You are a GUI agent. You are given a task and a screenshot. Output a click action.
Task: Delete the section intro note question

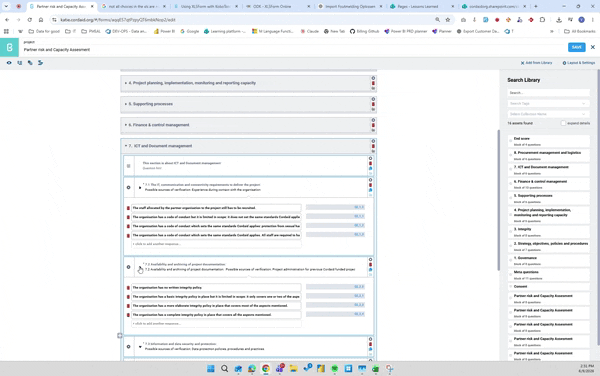[x=370, y=163]
